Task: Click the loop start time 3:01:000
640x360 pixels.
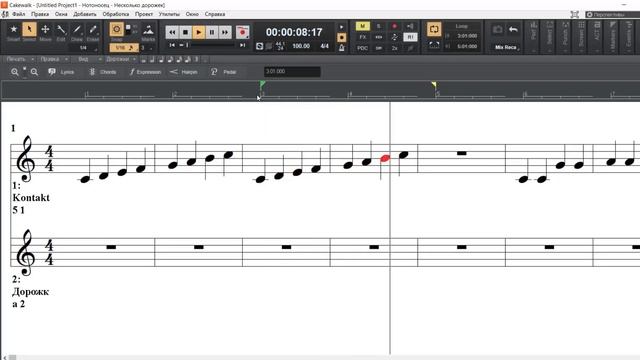Action: (x=467, y=36)
